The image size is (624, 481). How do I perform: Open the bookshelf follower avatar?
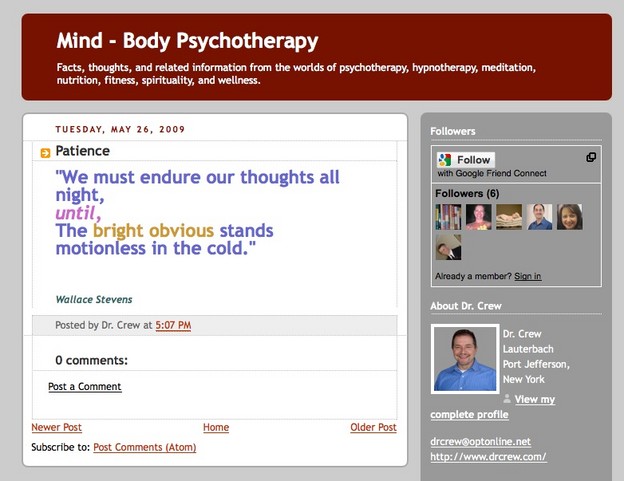[x=448, y=217]
